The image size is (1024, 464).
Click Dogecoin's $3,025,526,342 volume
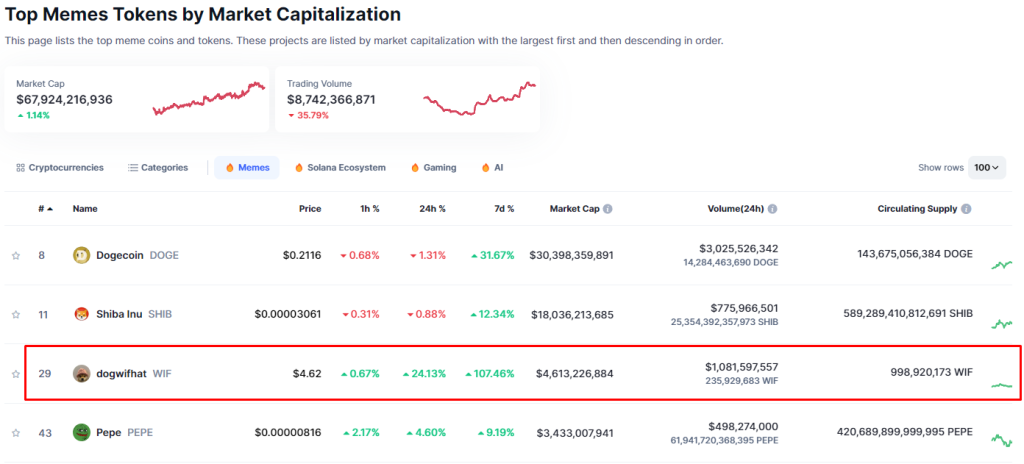[738, 249]
